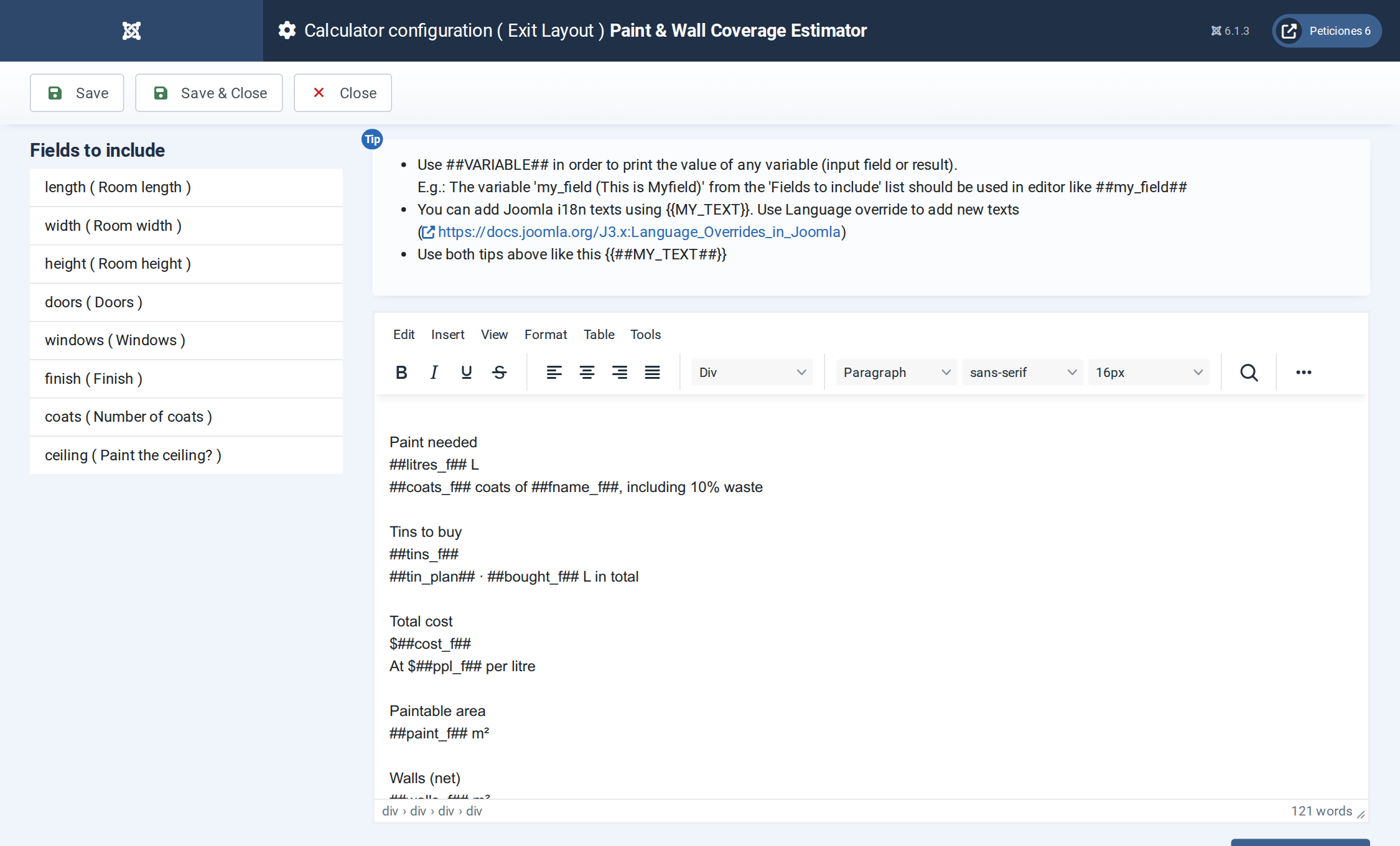
Task: Click '$##cost_f##' line in editor
Action: pyautogui.click(x=430, y=644)
